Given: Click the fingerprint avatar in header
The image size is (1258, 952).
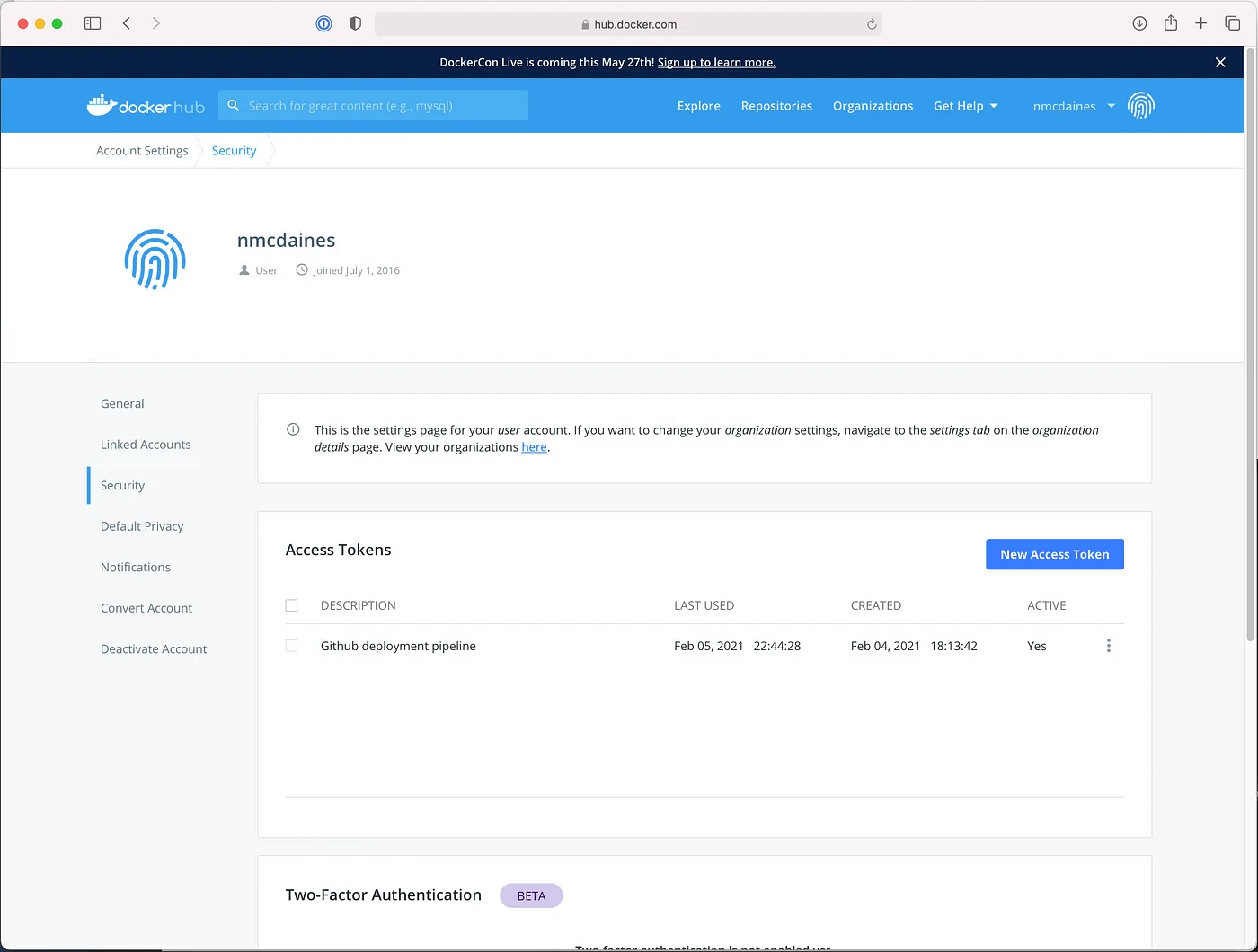Looking at the screenshot, I should tap(1140, 106).
